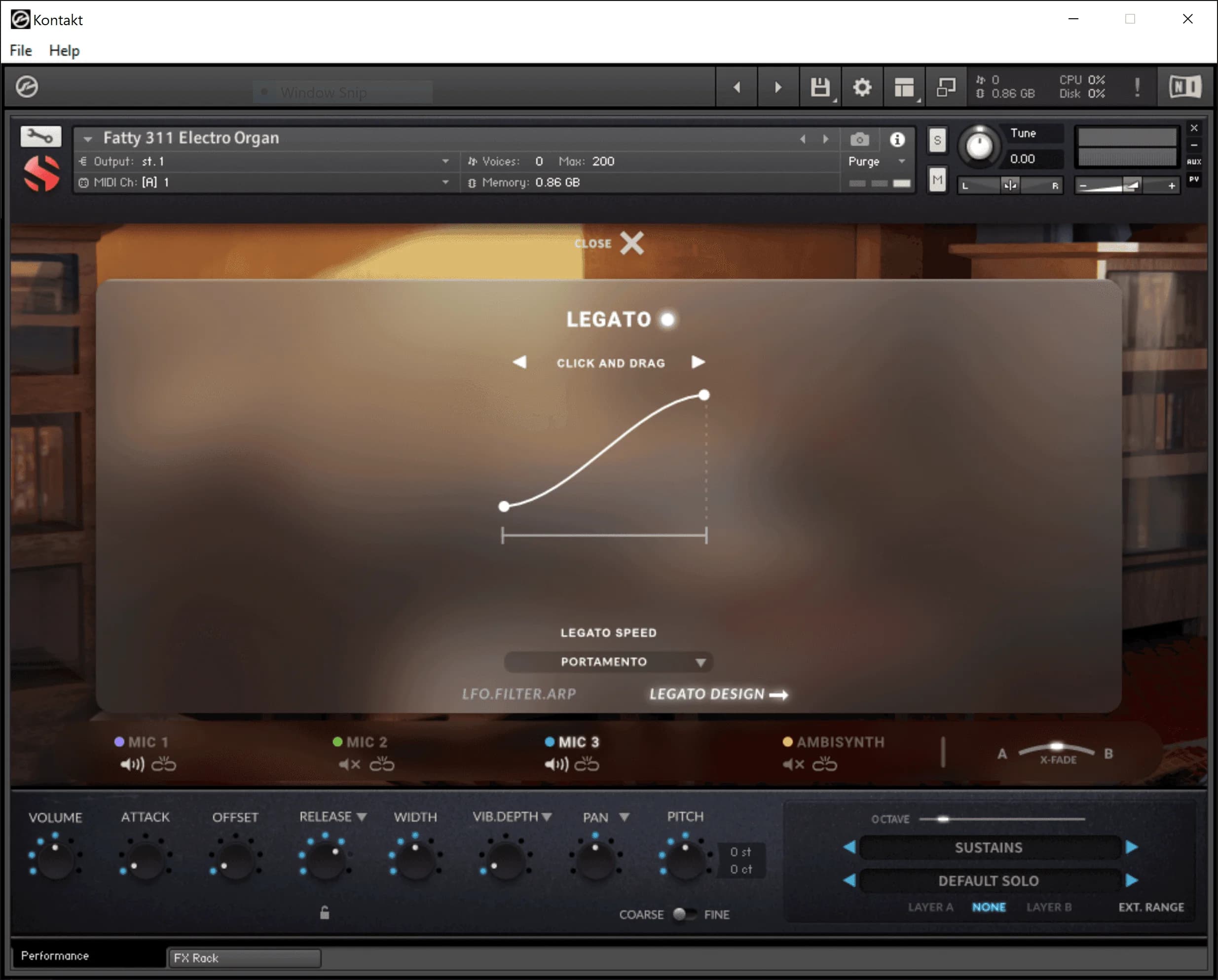Expand the Release options arrow
Screen dimensions: 1218x980
[362, 817]
